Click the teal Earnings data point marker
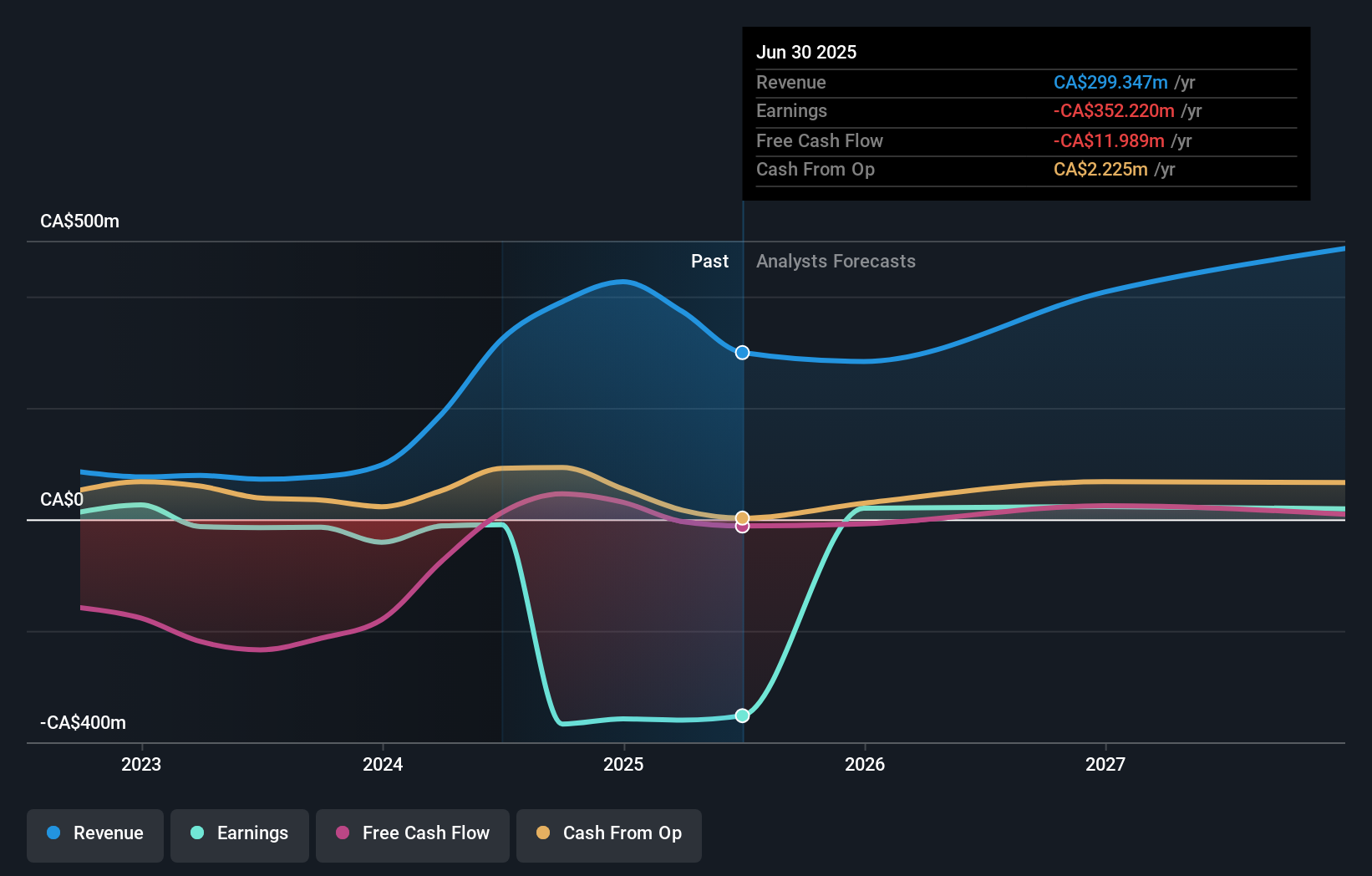Screen dimensions: 1372x876 742,716
